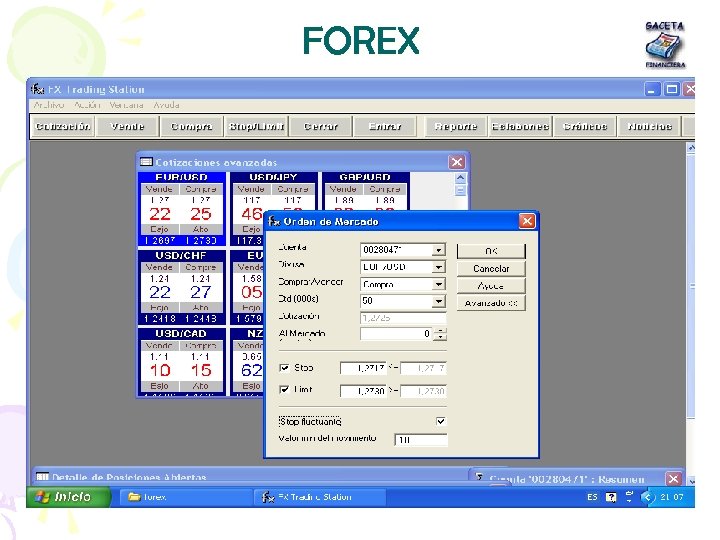The image size is (720, 540).
Task: Click USD/JPY Vende price 46
Action: (x=252, y=214)
